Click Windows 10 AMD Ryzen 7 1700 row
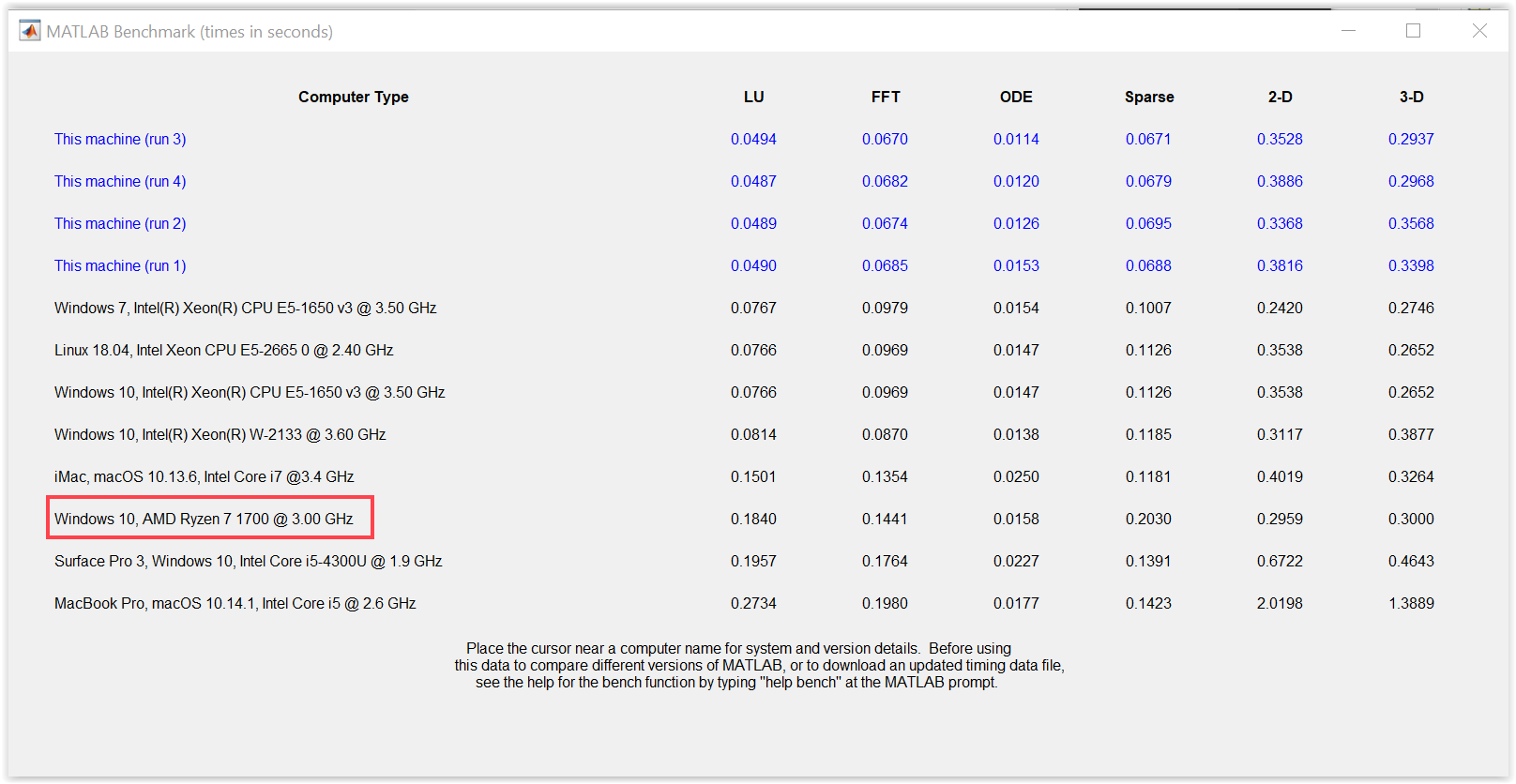This screenshot has height=784, width=1516. click(x=204, y=519)
